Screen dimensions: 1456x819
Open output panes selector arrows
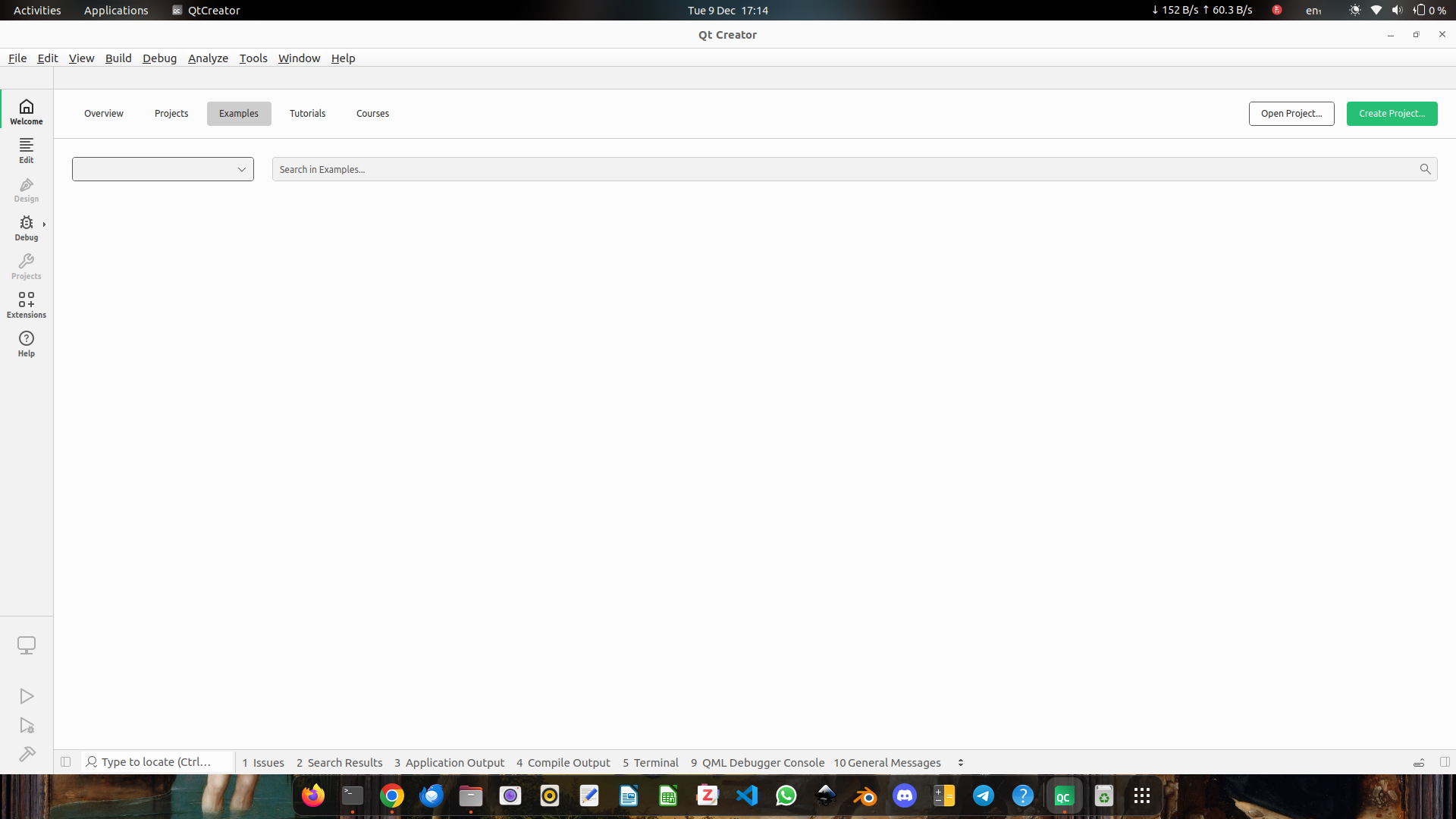[x=961, y=763]
